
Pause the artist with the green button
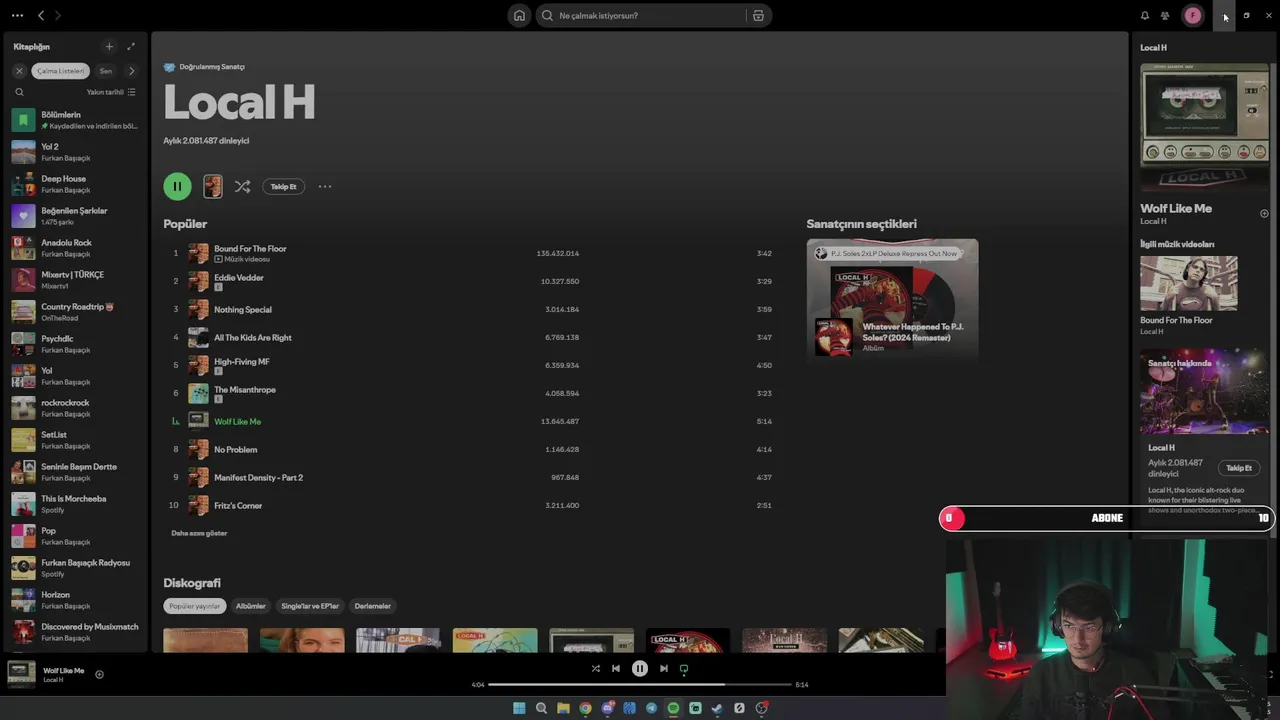coord(177,186)
